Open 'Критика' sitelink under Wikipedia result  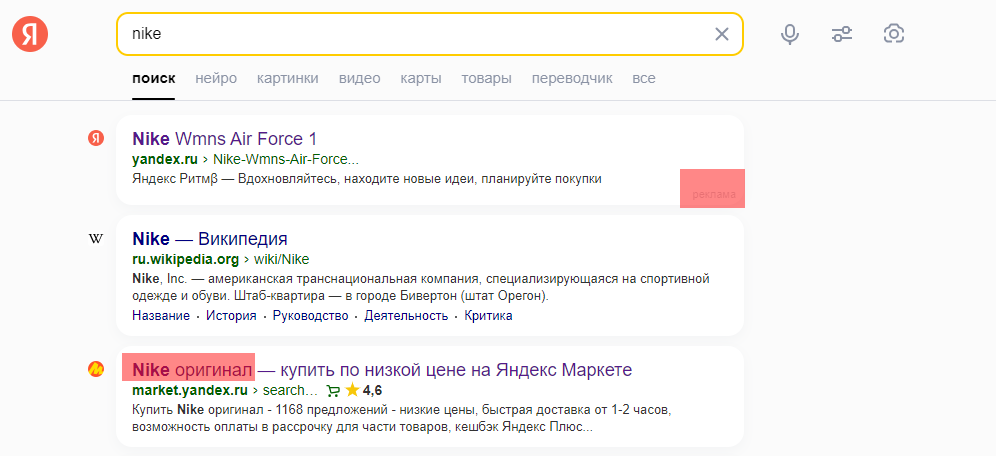[x=488, y=316]
